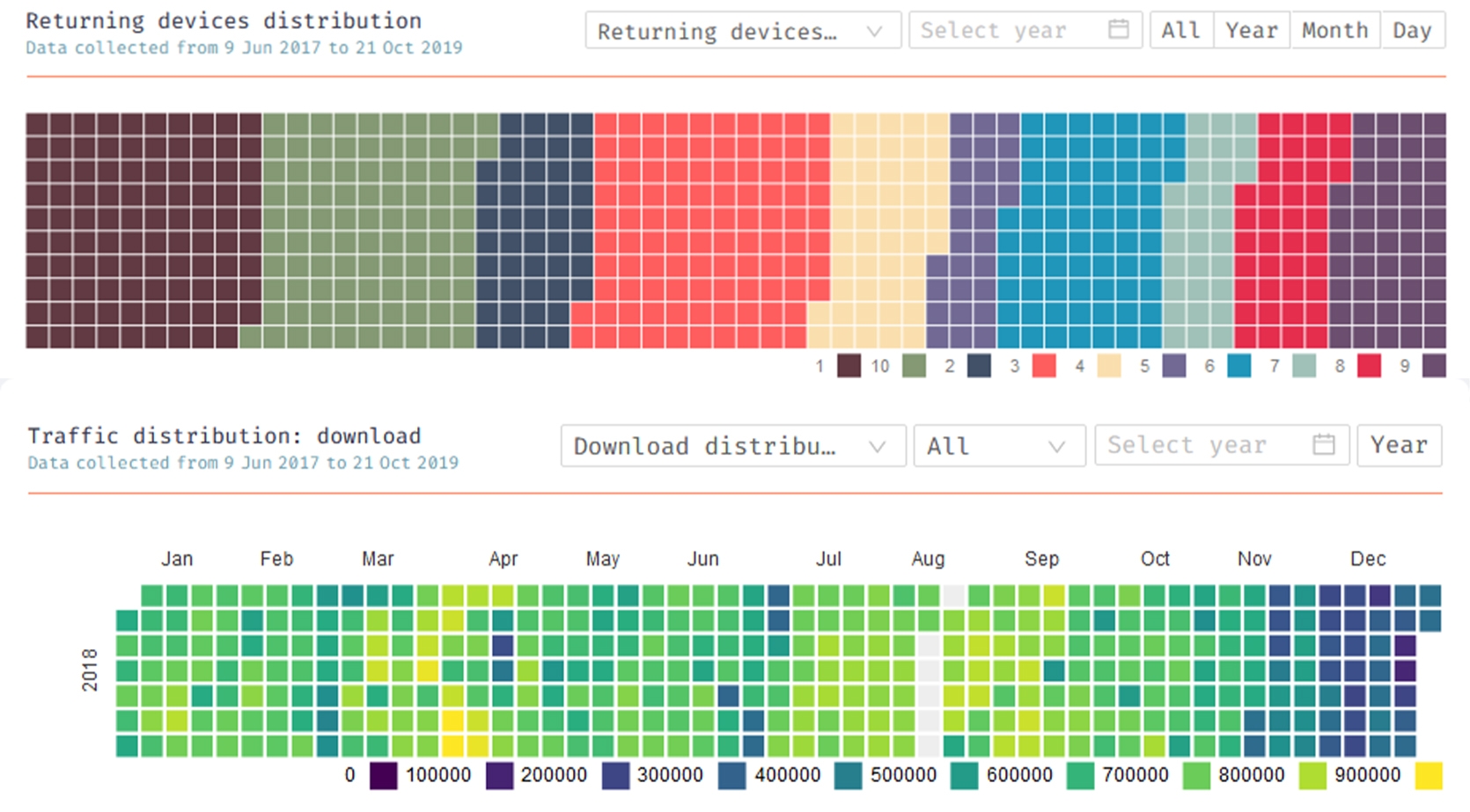Toggle legend swatch for category 2

pyautogui.click(x=979, y=366)
